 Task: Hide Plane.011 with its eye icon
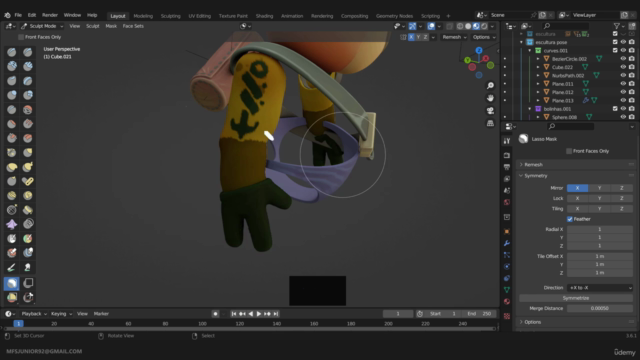coord(623,84)
